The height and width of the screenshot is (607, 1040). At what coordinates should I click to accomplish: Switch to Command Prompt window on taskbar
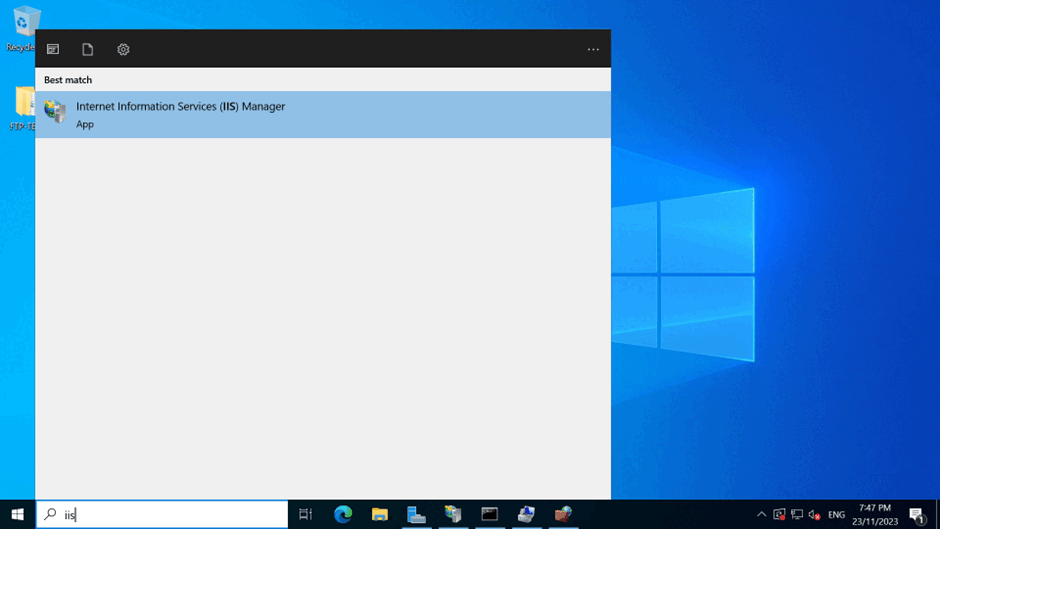point(490,515)
